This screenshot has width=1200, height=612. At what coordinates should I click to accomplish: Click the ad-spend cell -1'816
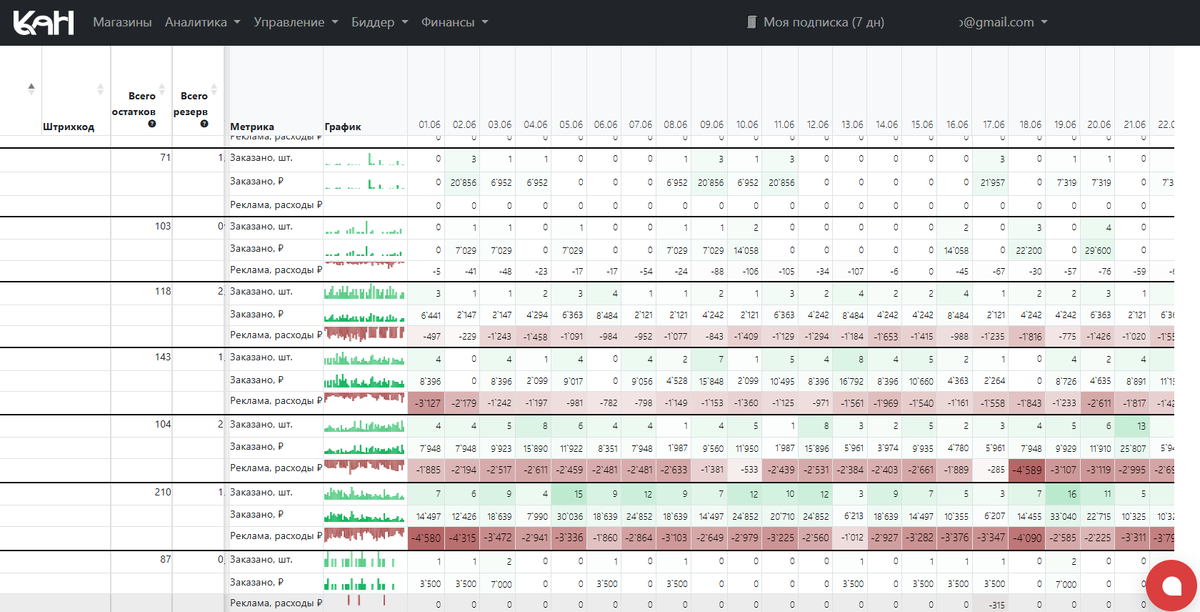(1027, 335)
